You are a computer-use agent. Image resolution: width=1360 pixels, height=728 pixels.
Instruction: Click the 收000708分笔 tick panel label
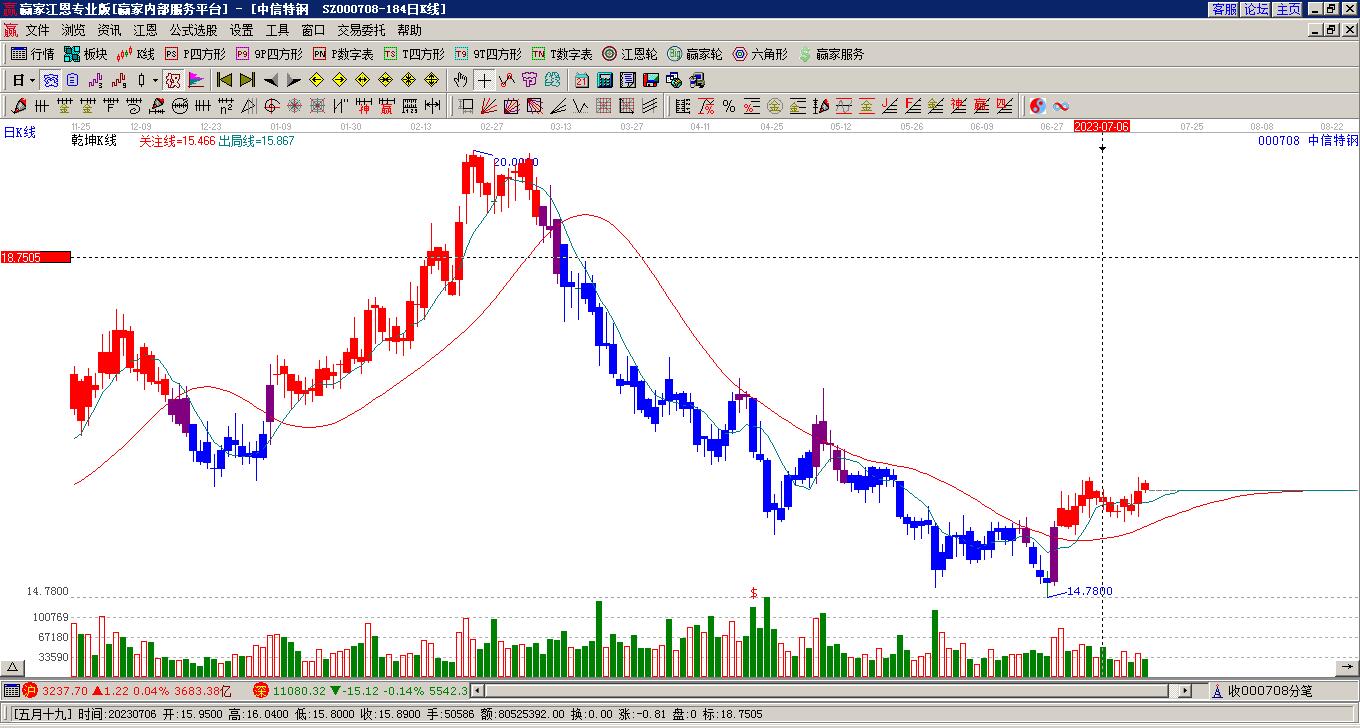[1270, 691]
